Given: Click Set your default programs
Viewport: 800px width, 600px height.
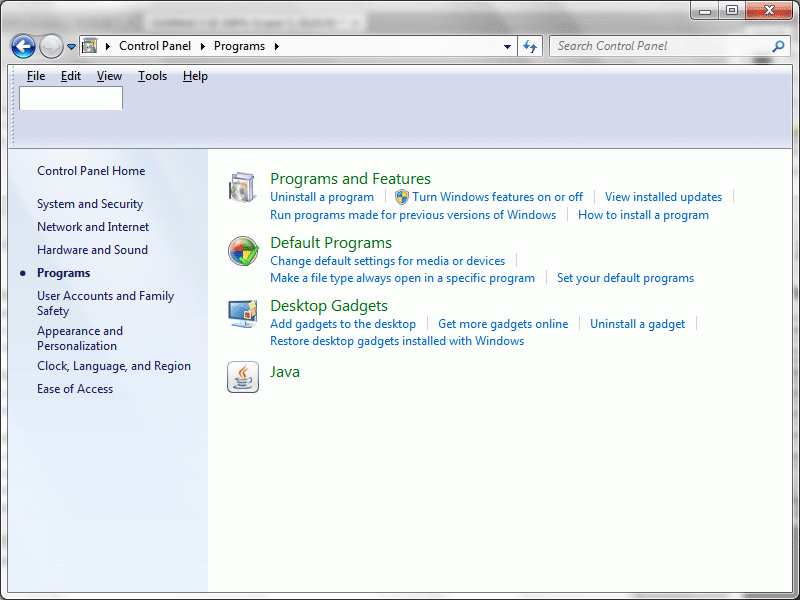Looking at the screenshot, I should point(625,278).
